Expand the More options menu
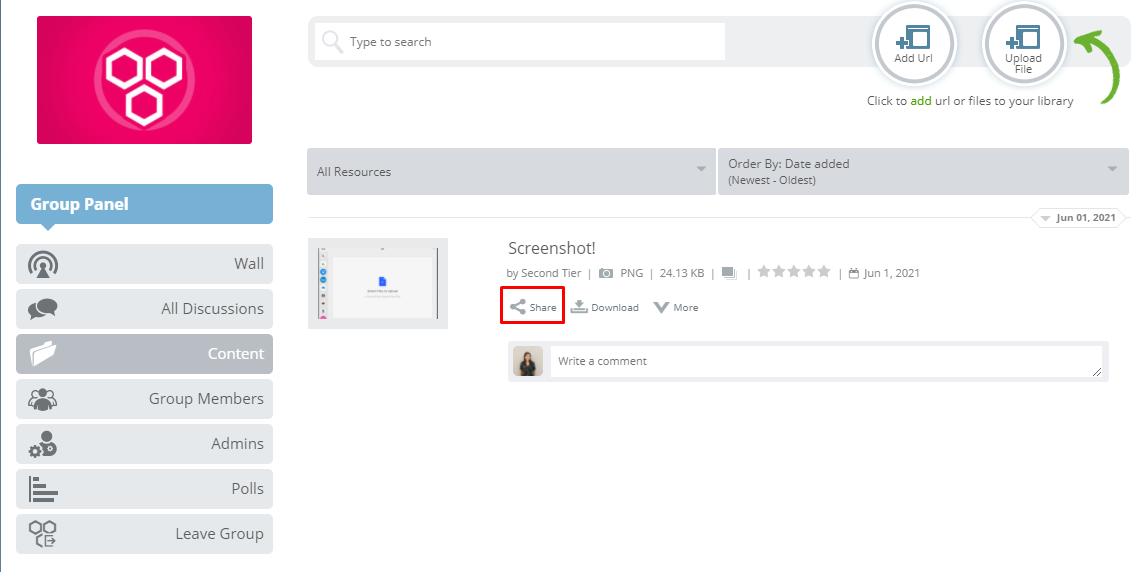This screenshot has width=1142, height=572. (x=676, y=307)
